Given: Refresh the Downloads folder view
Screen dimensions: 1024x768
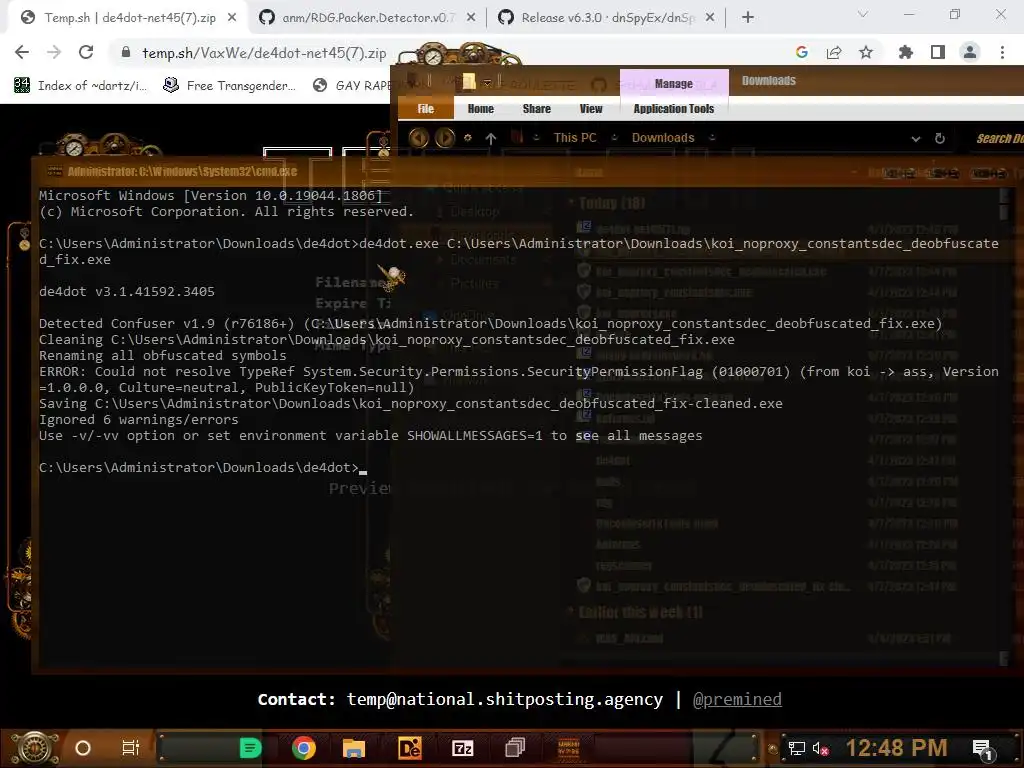Looking at the screenshot, I should [x=940, y=138].
